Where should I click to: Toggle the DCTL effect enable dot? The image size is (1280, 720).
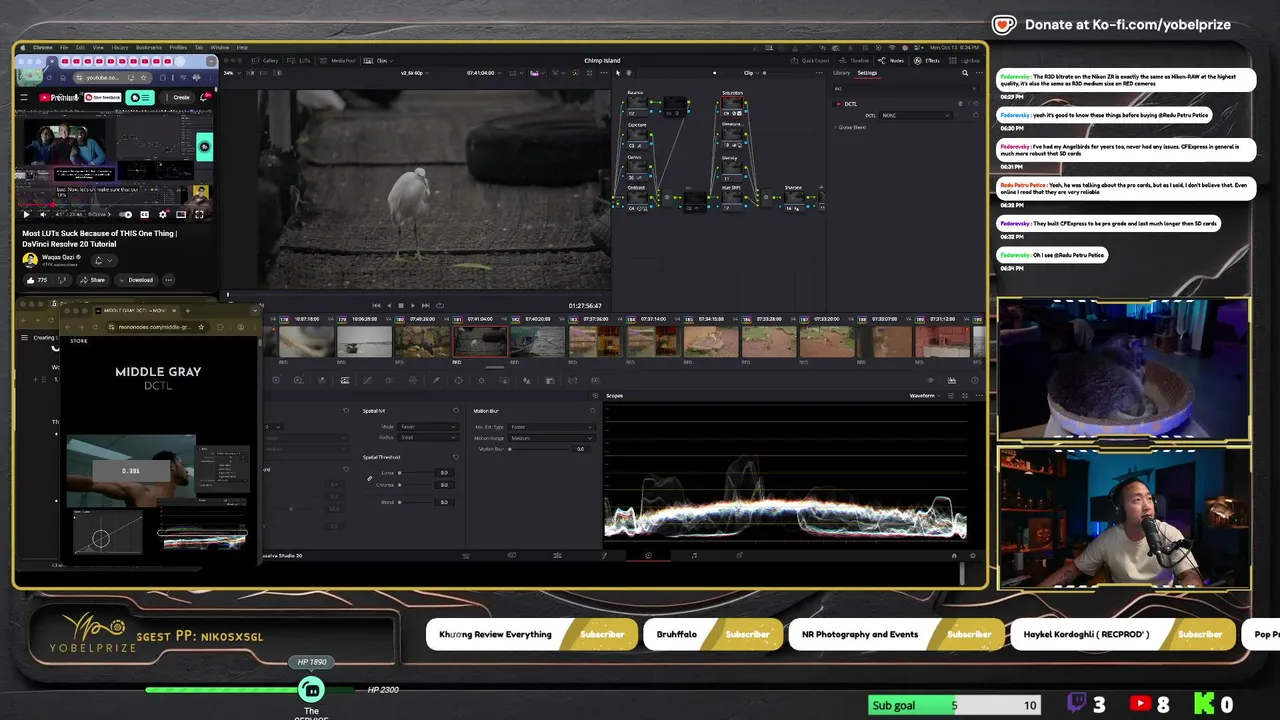pyautogui.click(x=838, y=104)
